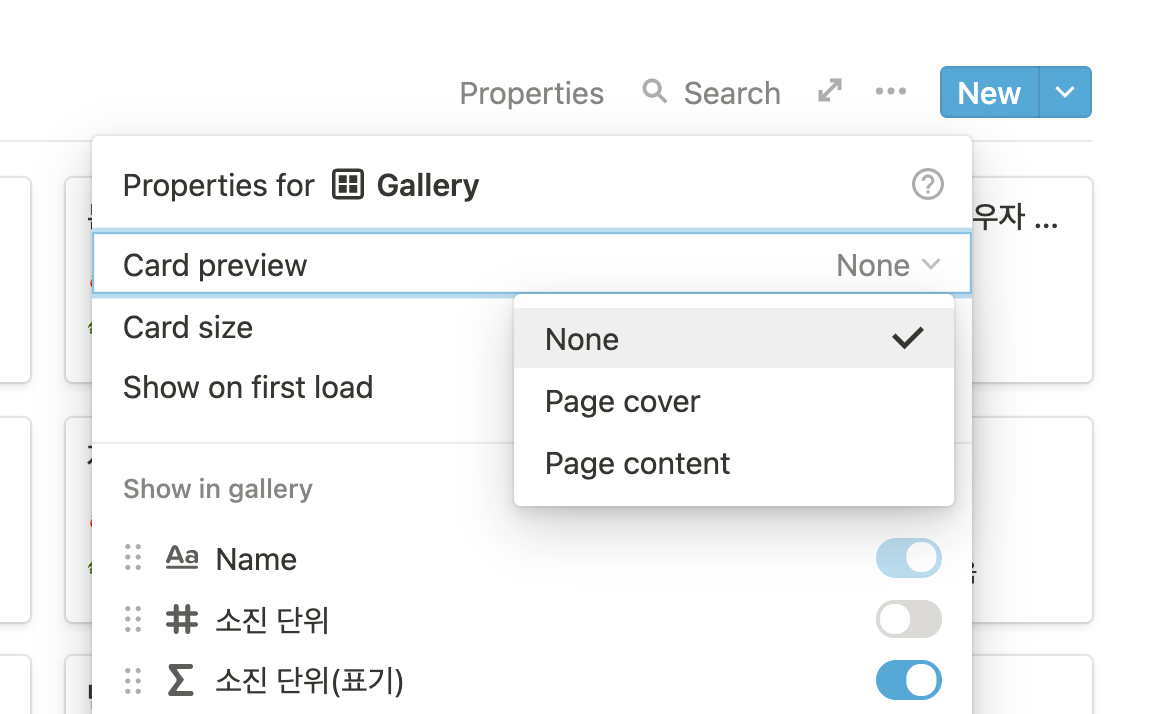Toggle the Name property switch

[x=908, y=558]
